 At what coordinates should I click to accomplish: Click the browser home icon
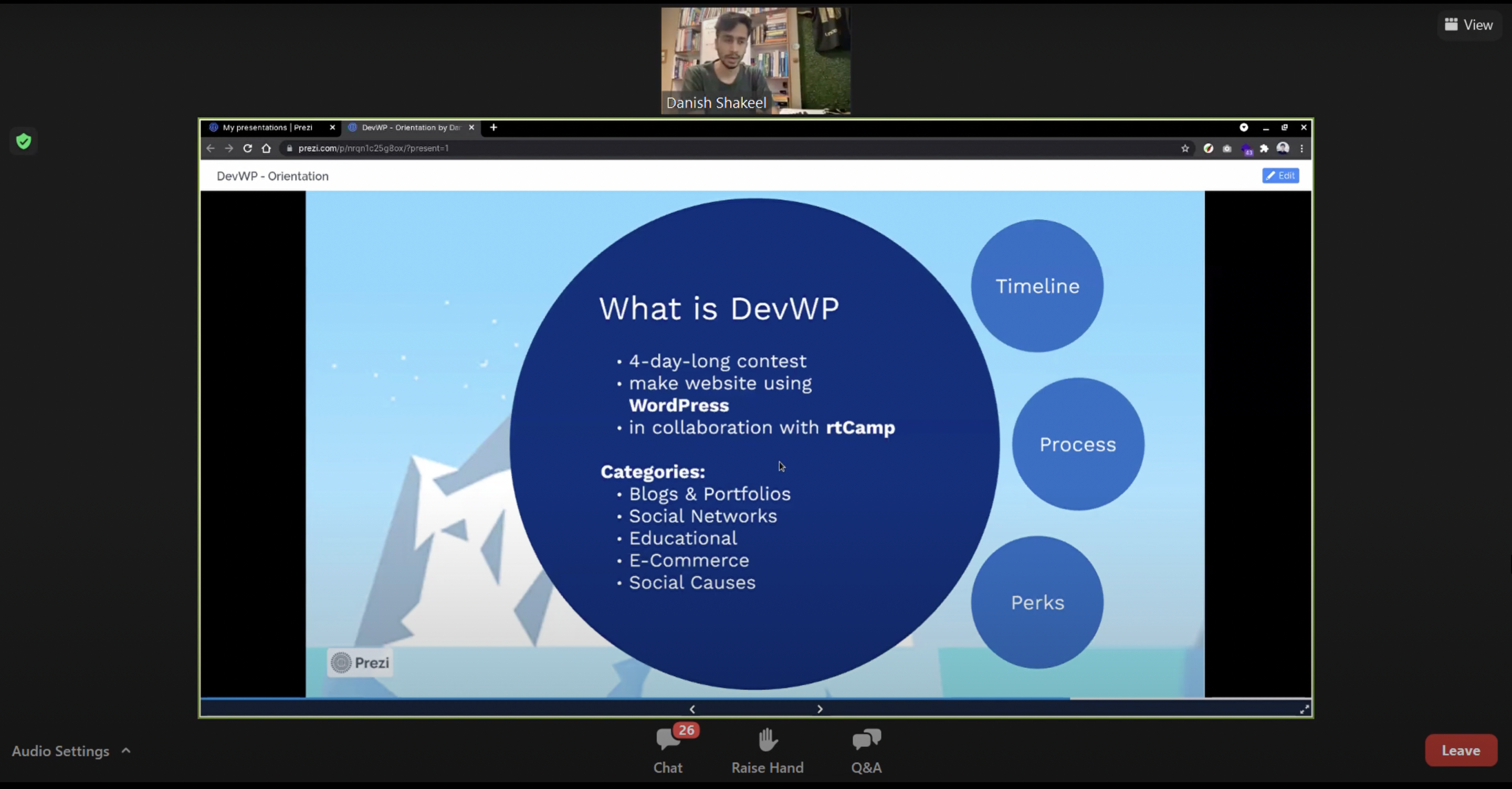[267, 149]
